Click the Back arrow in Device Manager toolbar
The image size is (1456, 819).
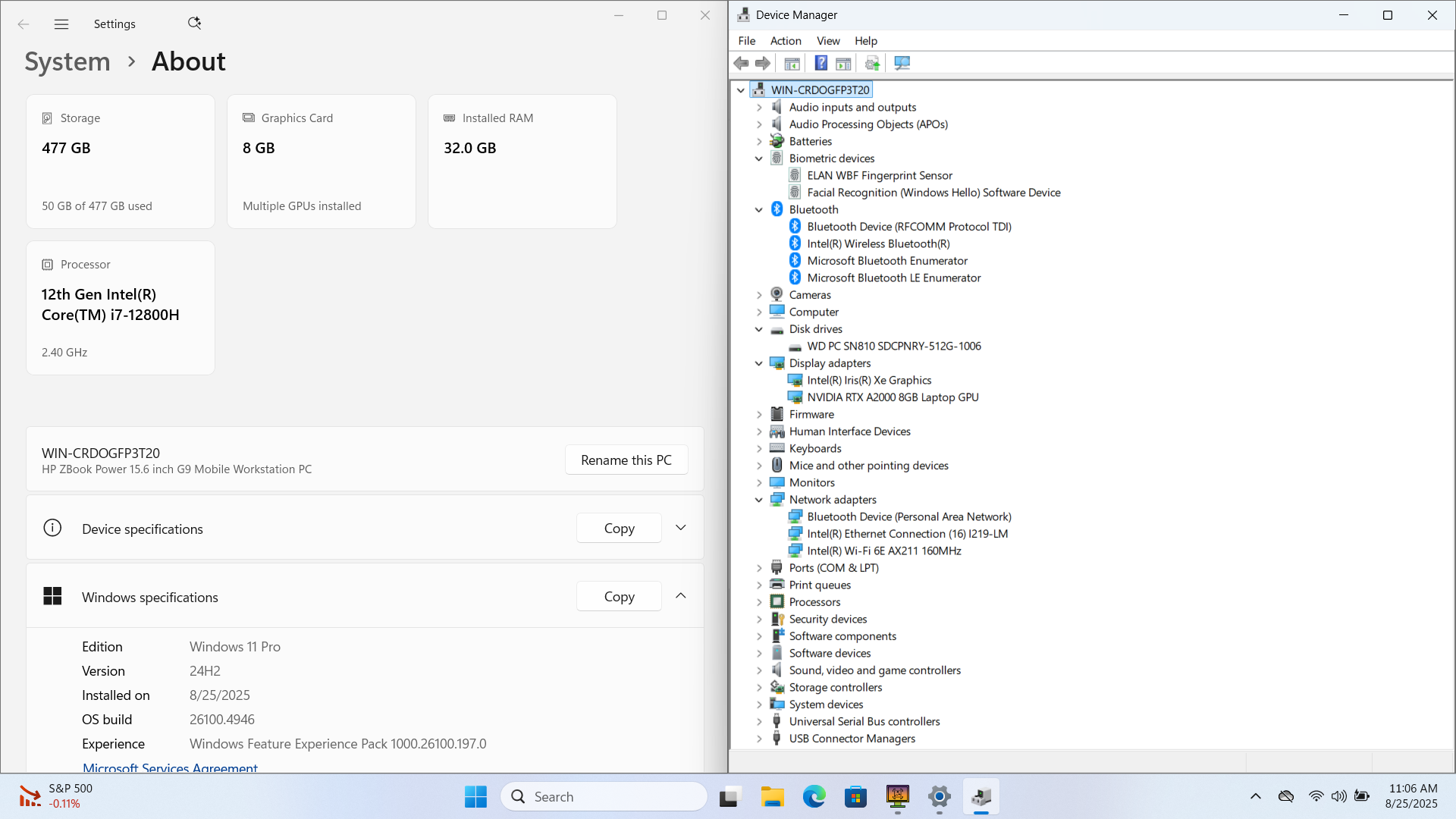[741, 63]
